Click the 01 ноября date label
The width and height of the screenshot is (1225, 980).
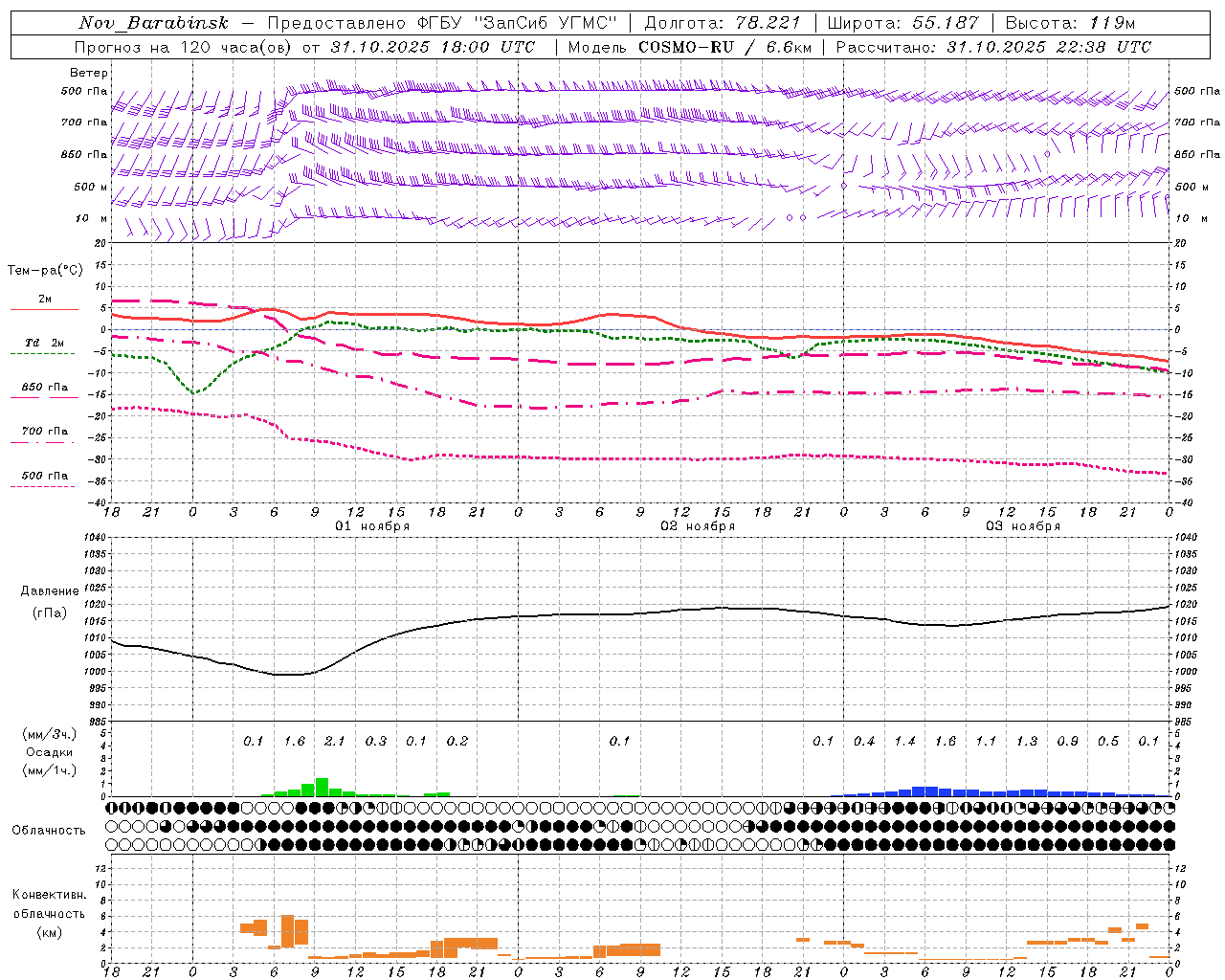[x=372, y=526]
